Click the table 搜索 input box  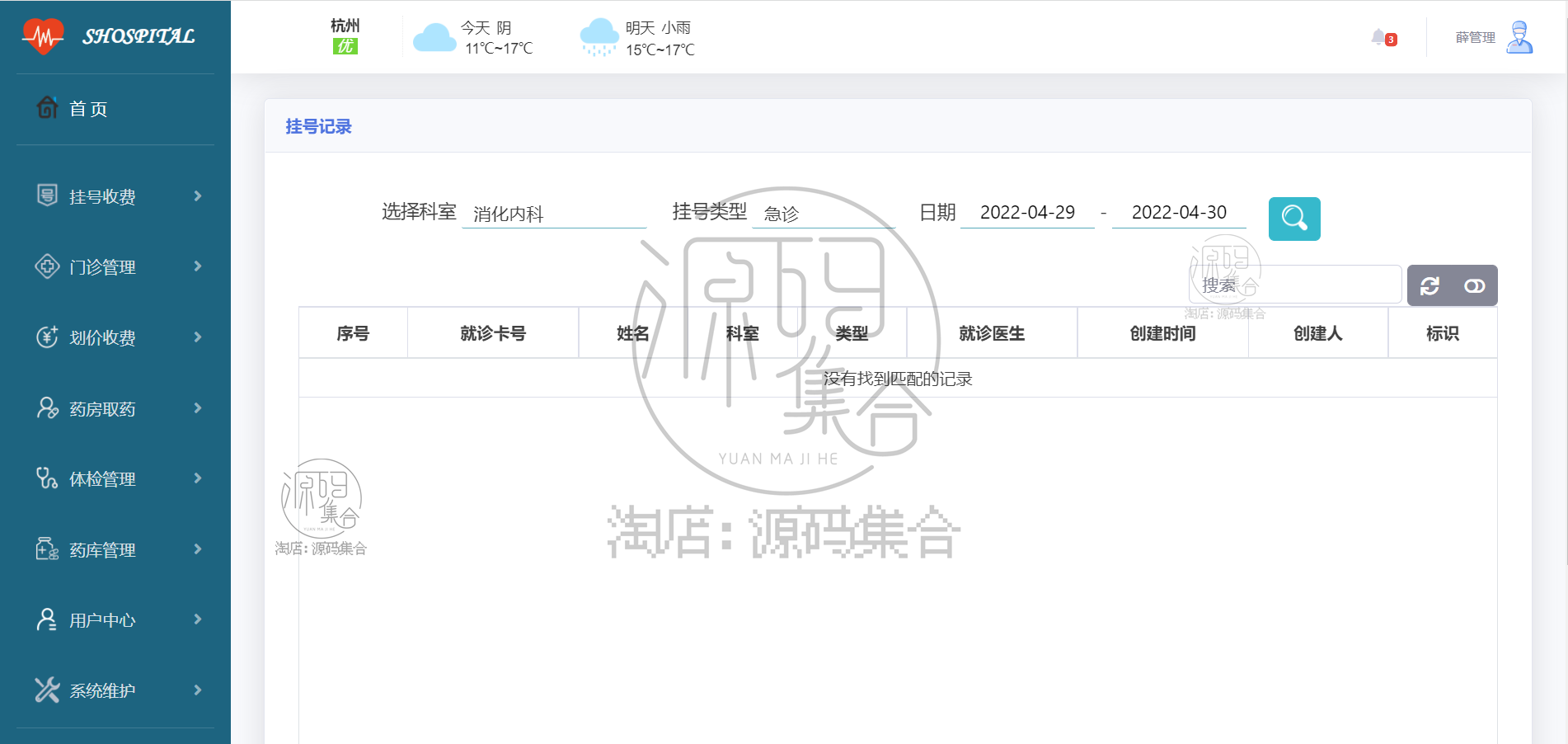1294,285
